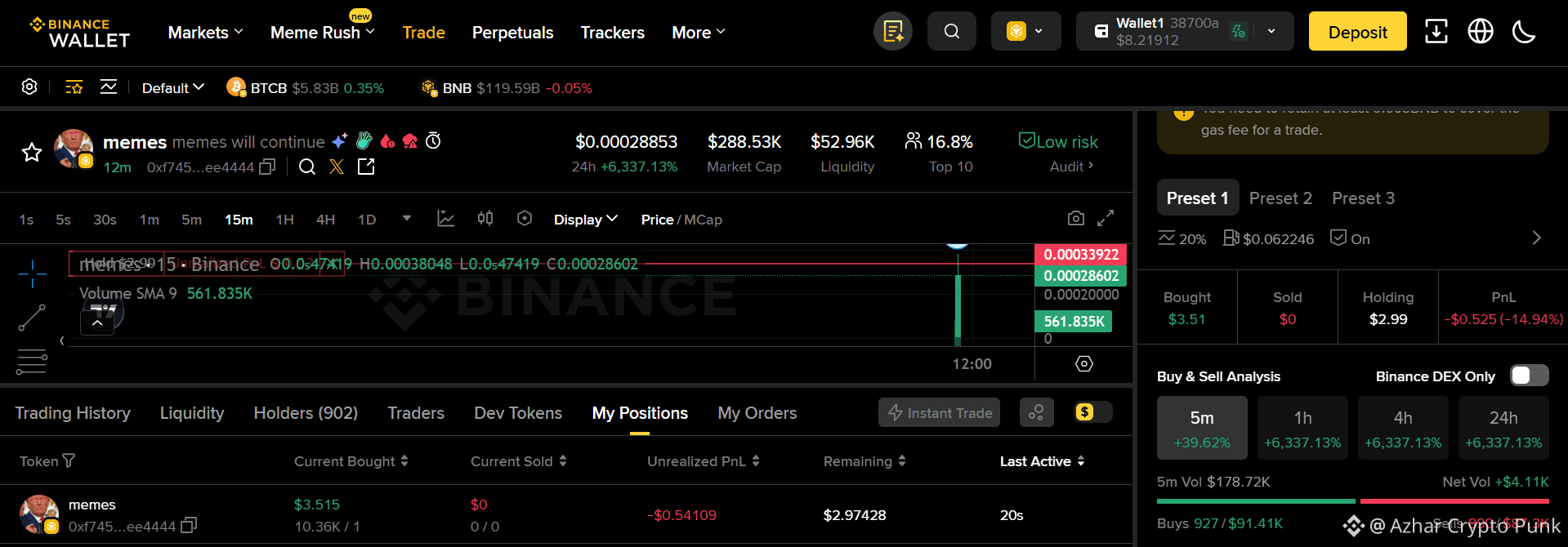Open the BNB chain selector dropdown

[1025, 32]
